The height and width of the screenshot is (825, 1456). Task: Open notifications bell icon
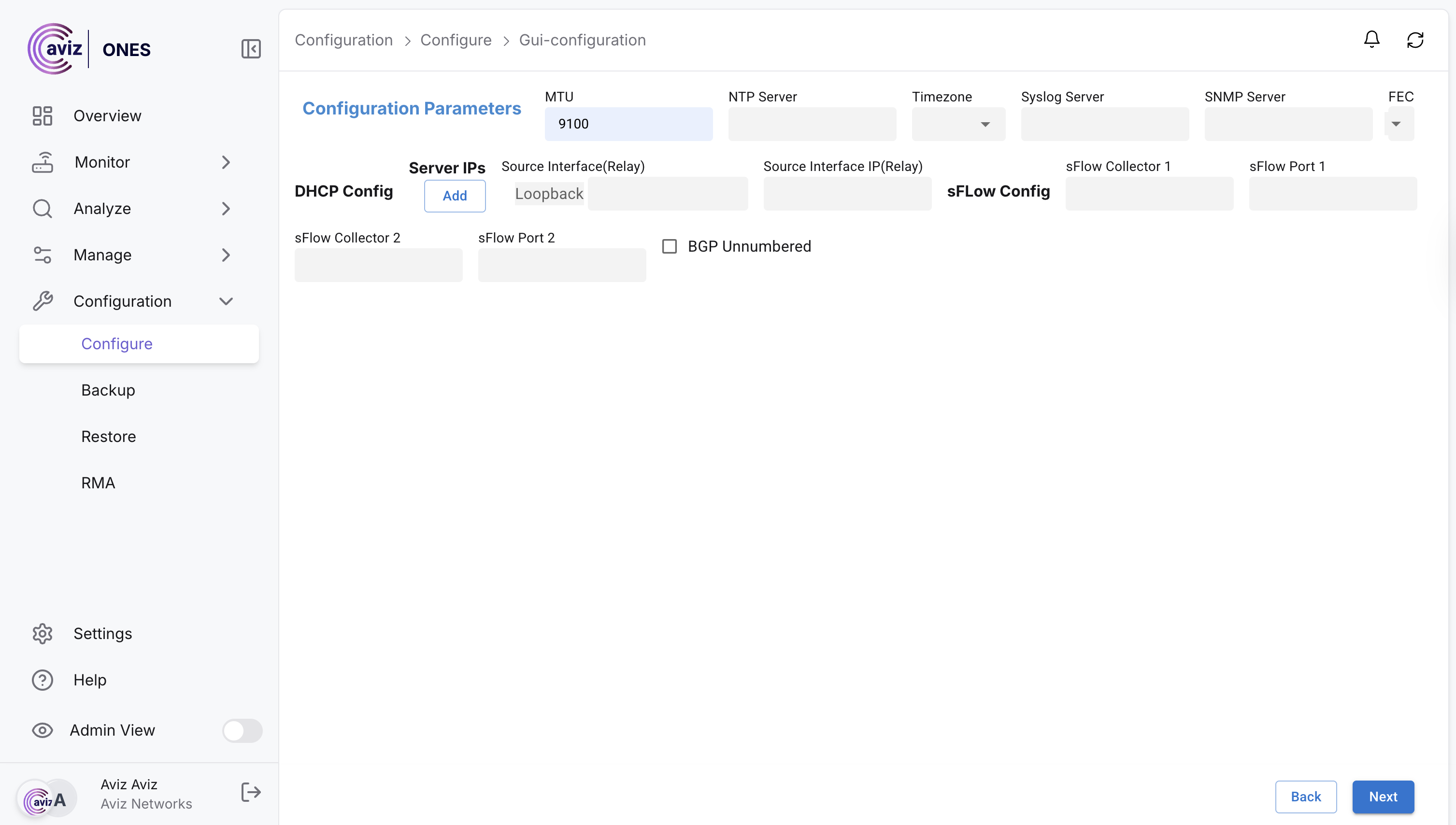click(x=1371, y=40)
